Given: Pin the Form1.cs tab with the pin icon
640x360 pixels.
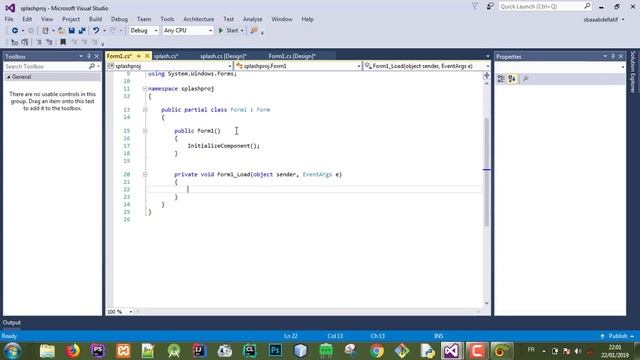Looking at the screenshot, I should (x=139, y=56).
